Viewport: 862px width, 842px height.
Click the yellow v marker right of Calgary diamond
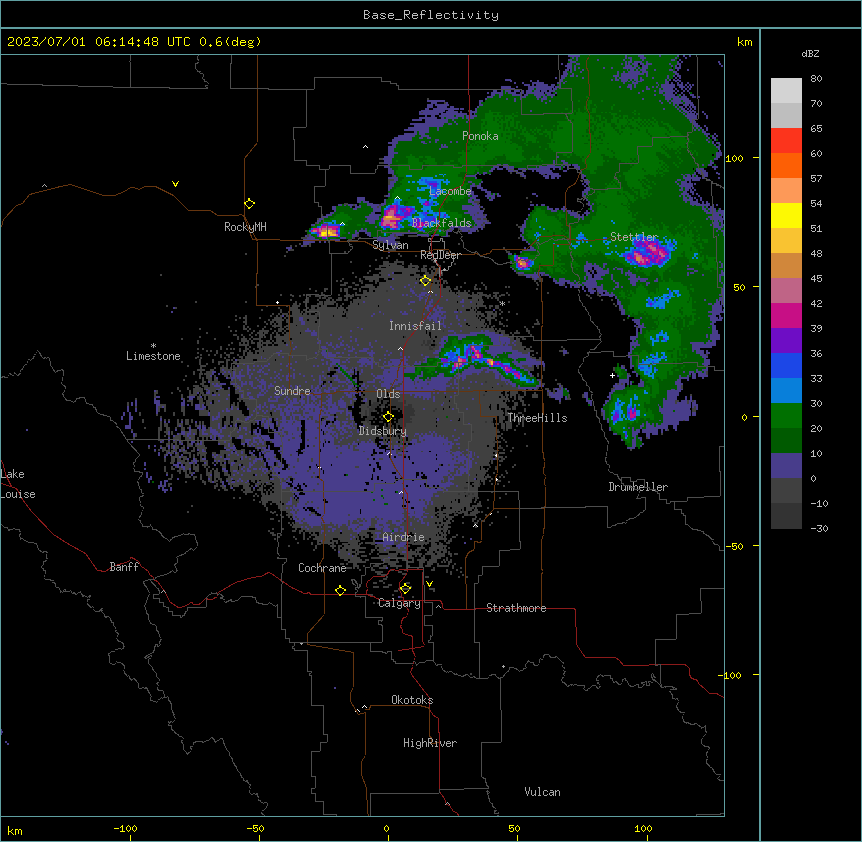tap(429, 584)
